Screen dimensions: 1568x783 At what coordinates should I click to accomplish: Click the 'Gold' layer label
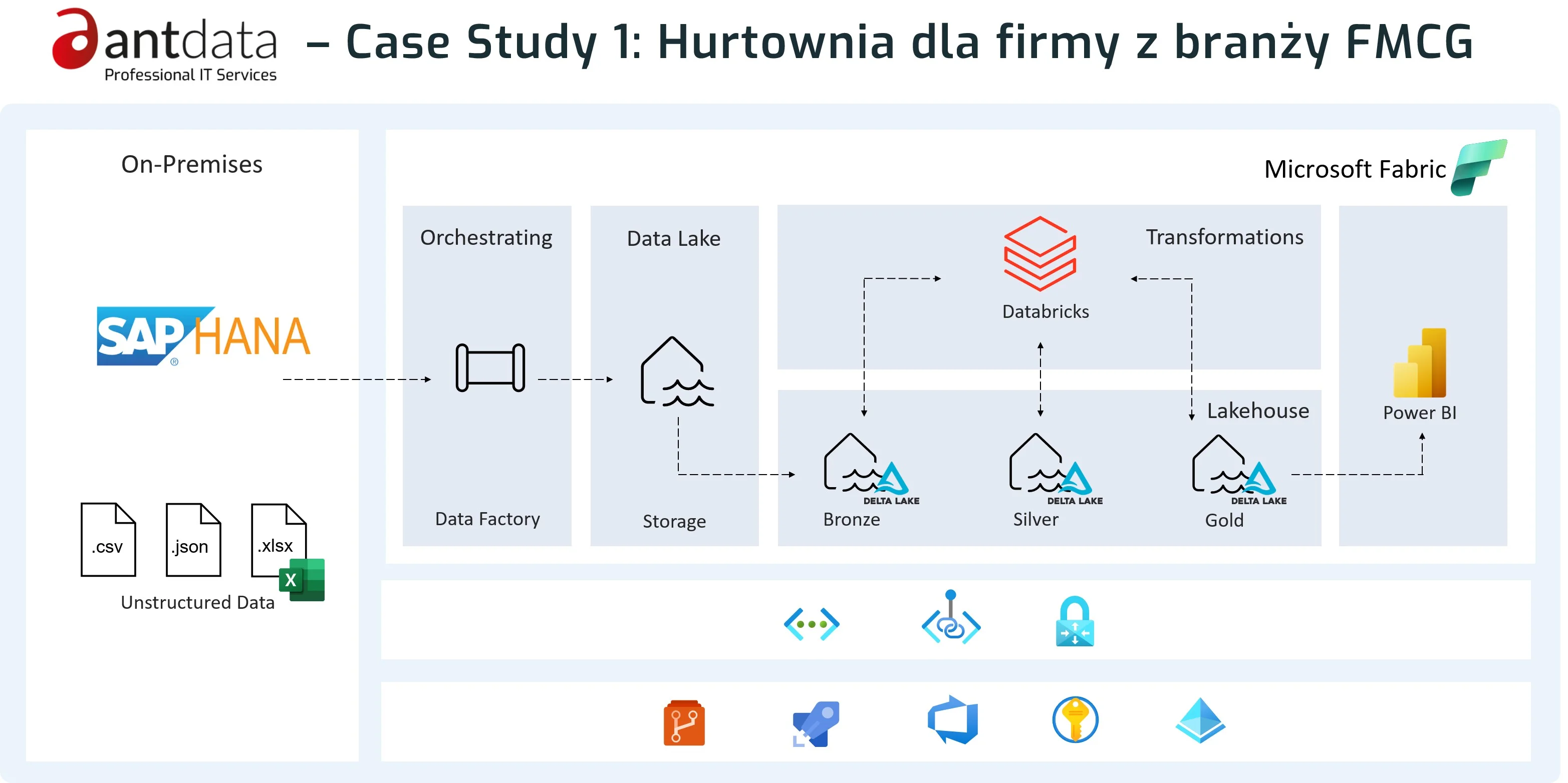point(1224,521)
